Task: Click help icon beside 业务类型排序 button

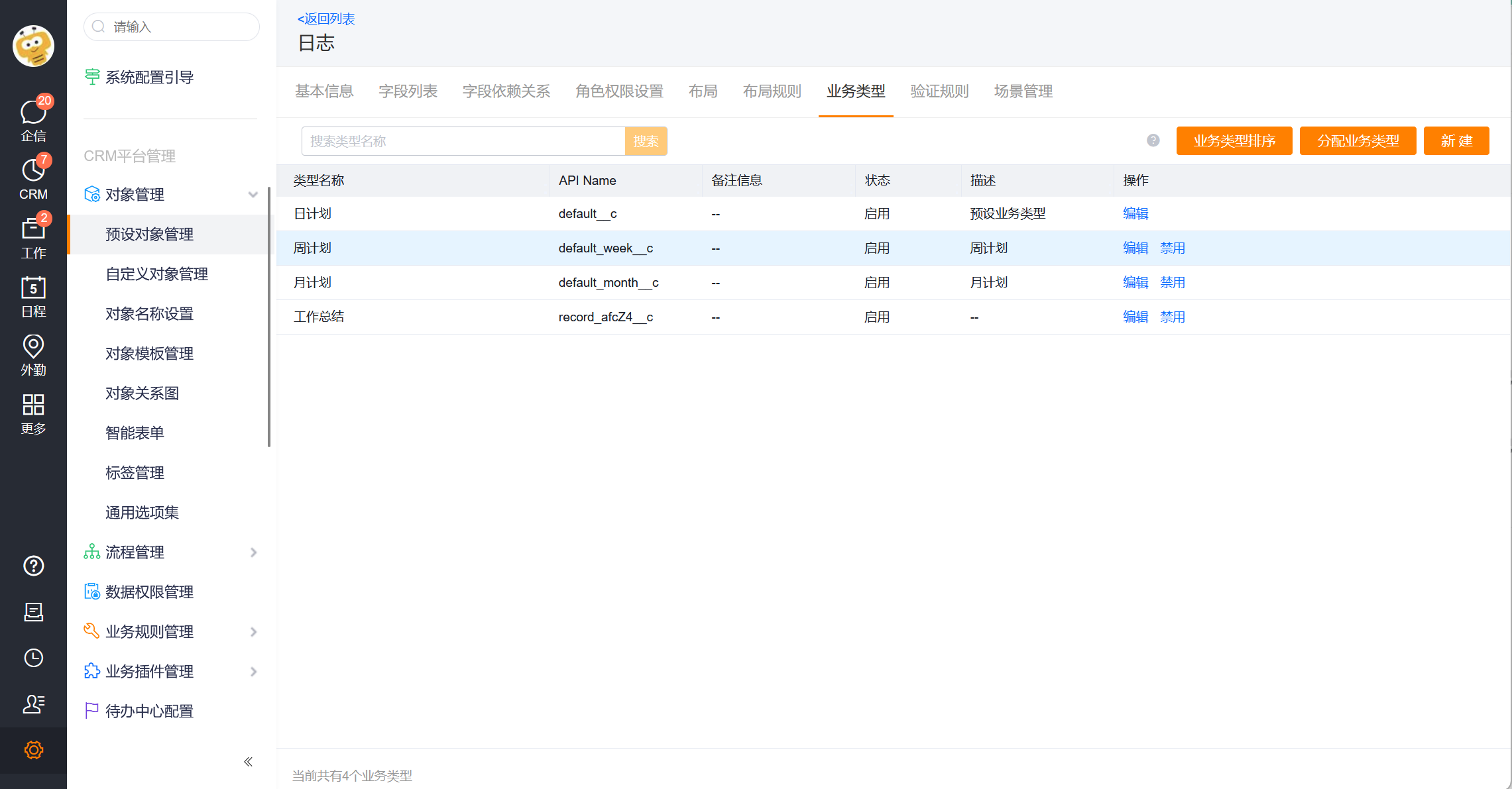Action: pos(1153,140)
